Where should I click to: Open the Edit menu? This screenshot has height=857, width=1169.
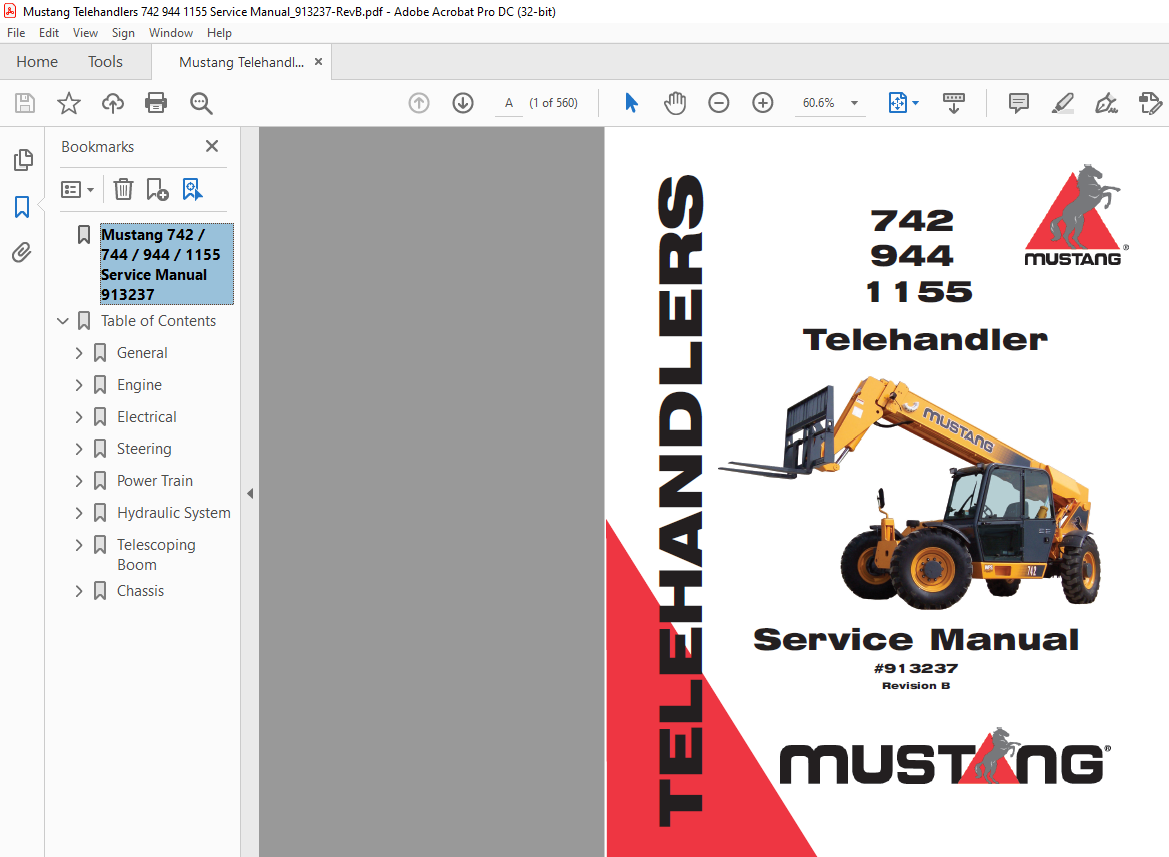coord(48,33)
